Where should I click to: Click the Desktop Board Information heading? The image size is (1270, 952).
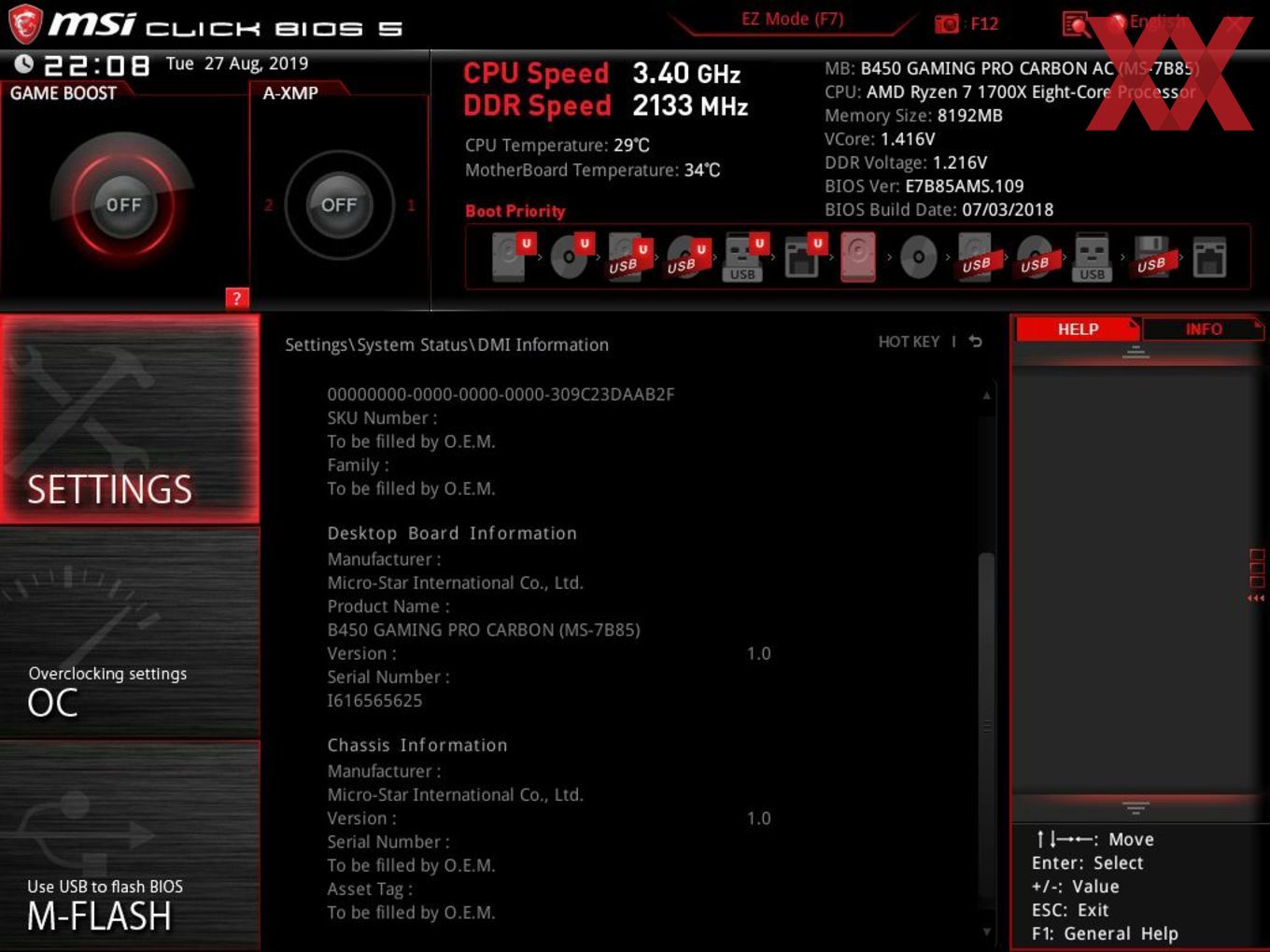tap(452, 533)
